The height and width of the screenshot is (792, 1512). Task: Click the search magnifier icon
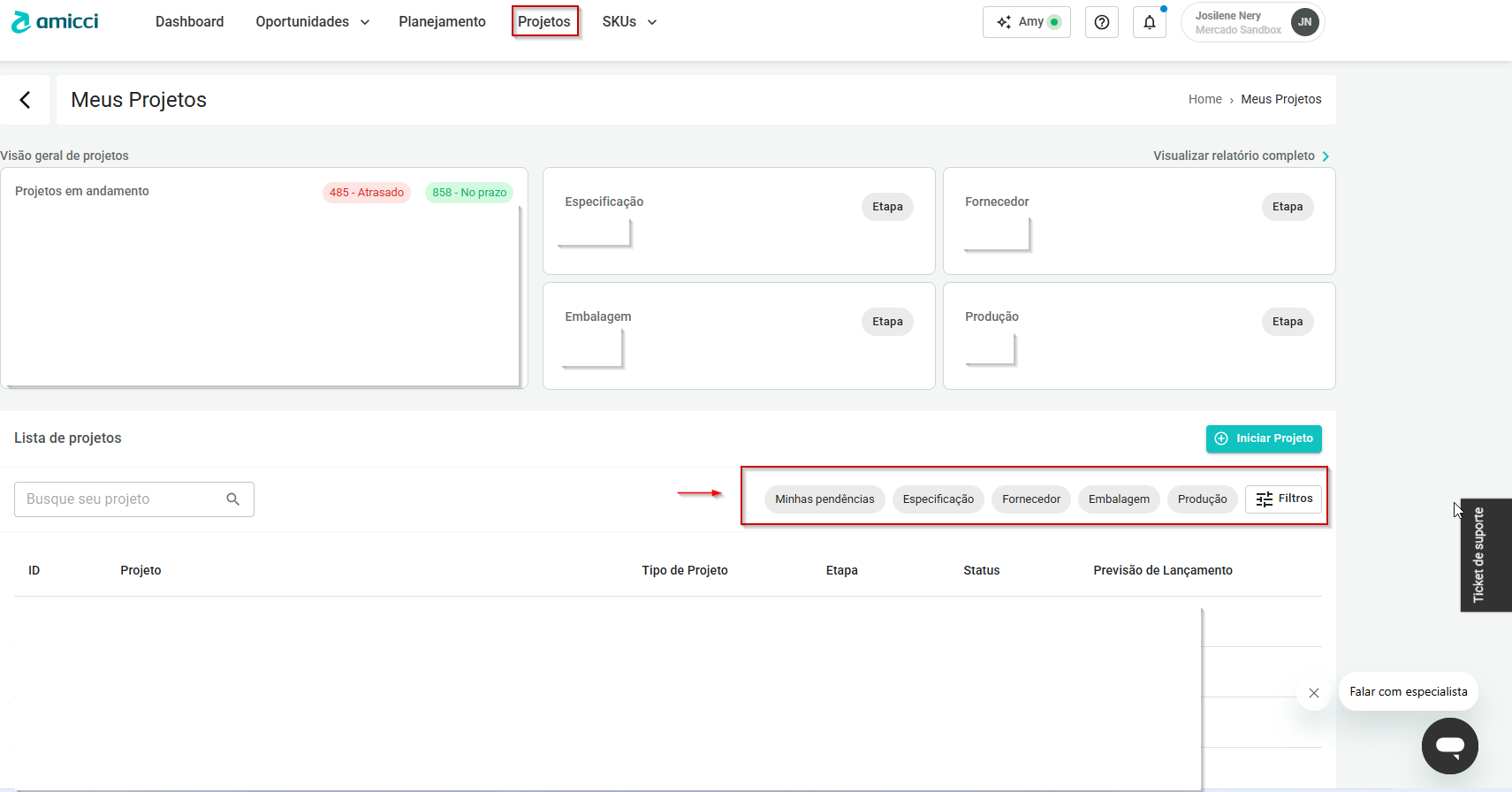pos(233,499)
